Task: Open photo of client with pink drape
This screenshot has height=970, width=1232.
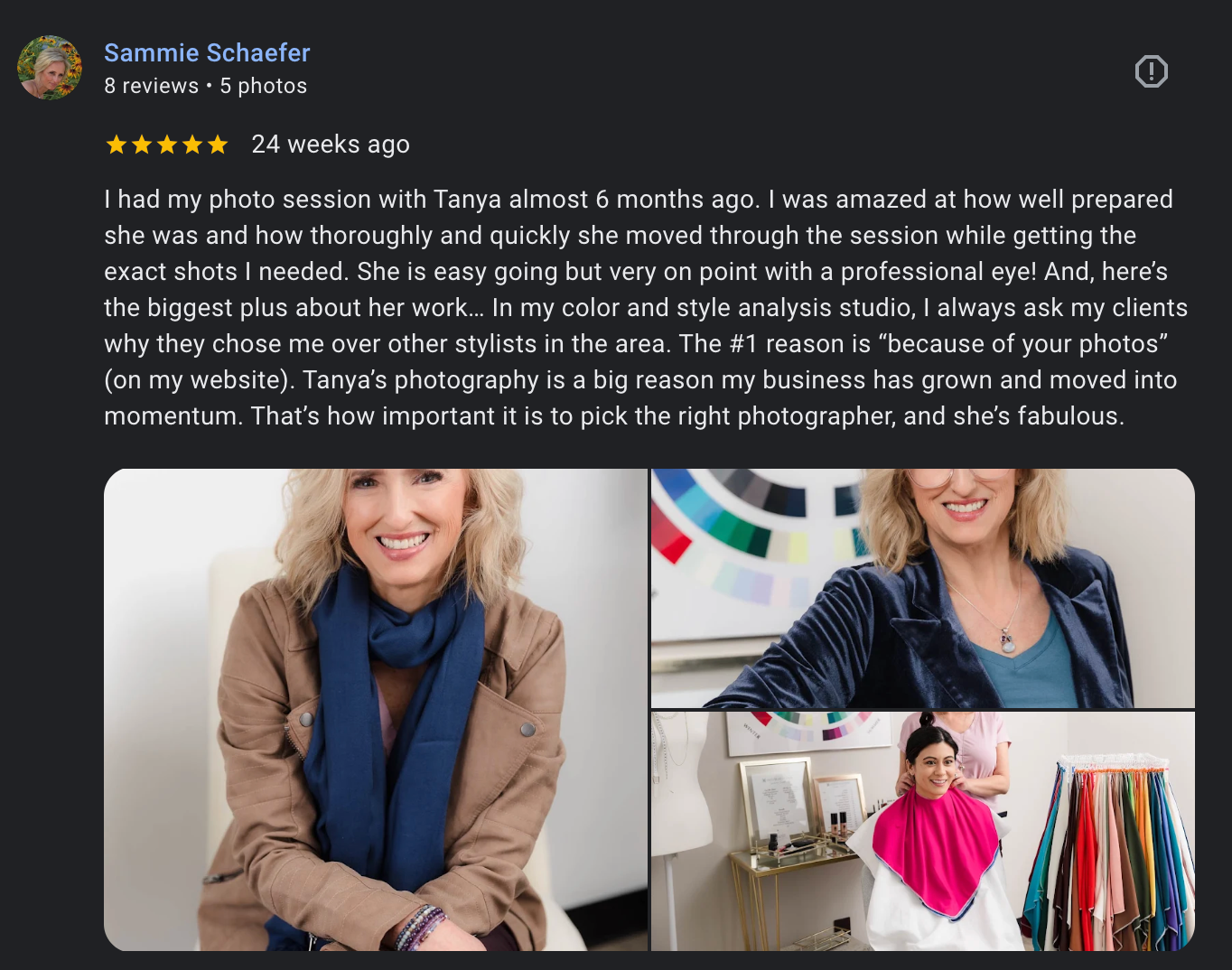Action: pos(923,831)
